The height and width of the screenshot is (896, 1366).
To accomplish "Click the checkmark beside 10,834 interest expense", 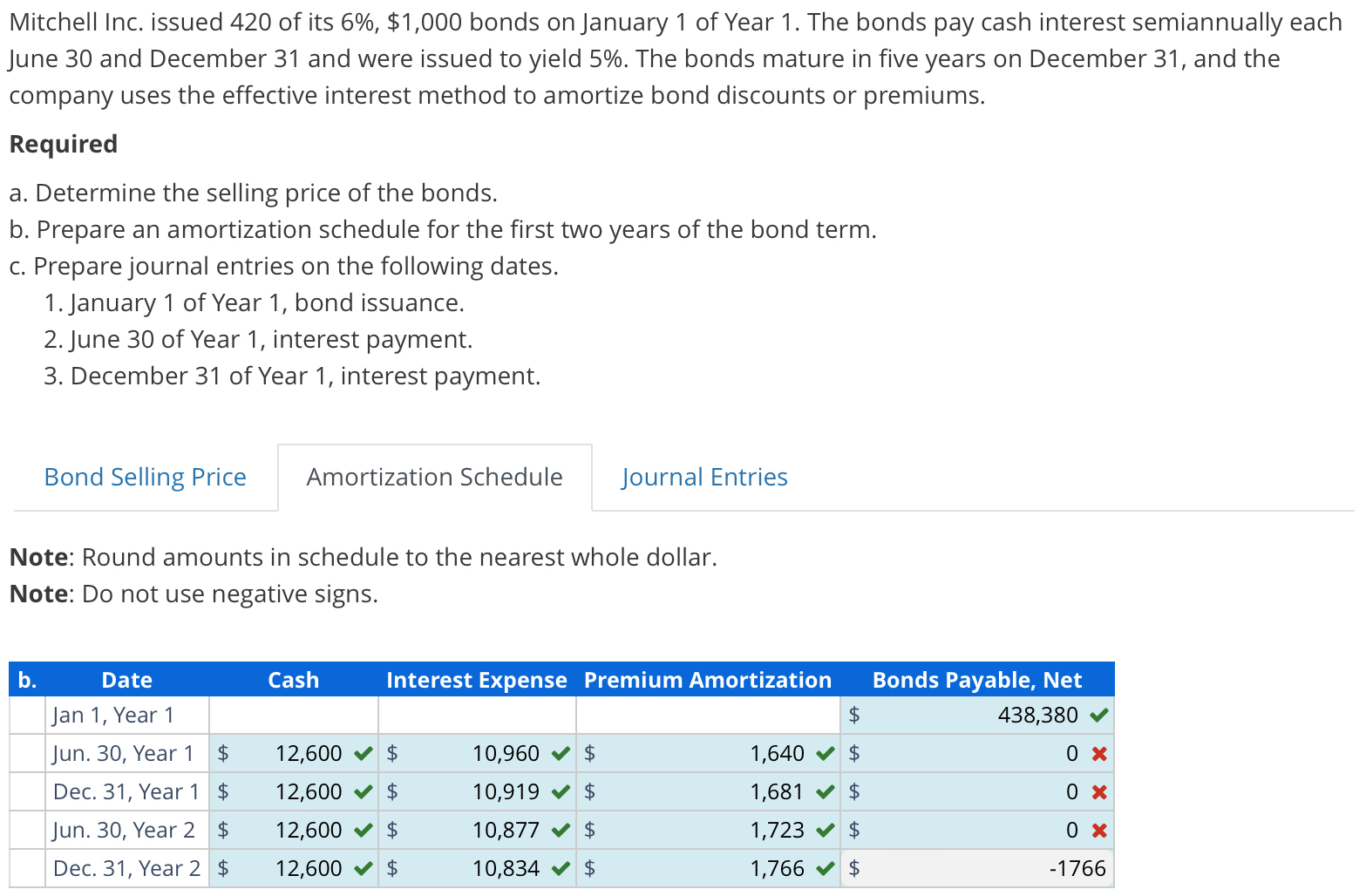I will (x=560, y=868).
